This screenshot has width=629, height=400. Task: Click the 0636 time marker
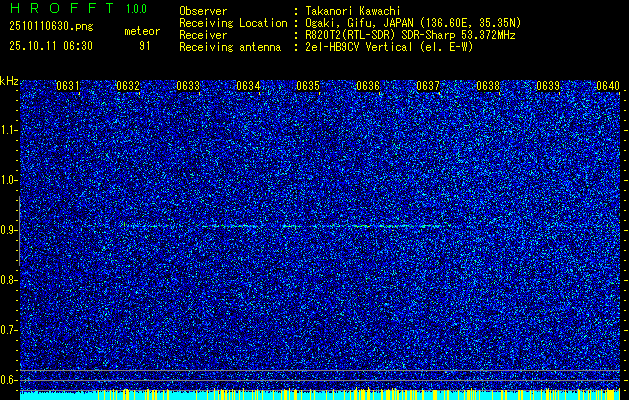368,86
